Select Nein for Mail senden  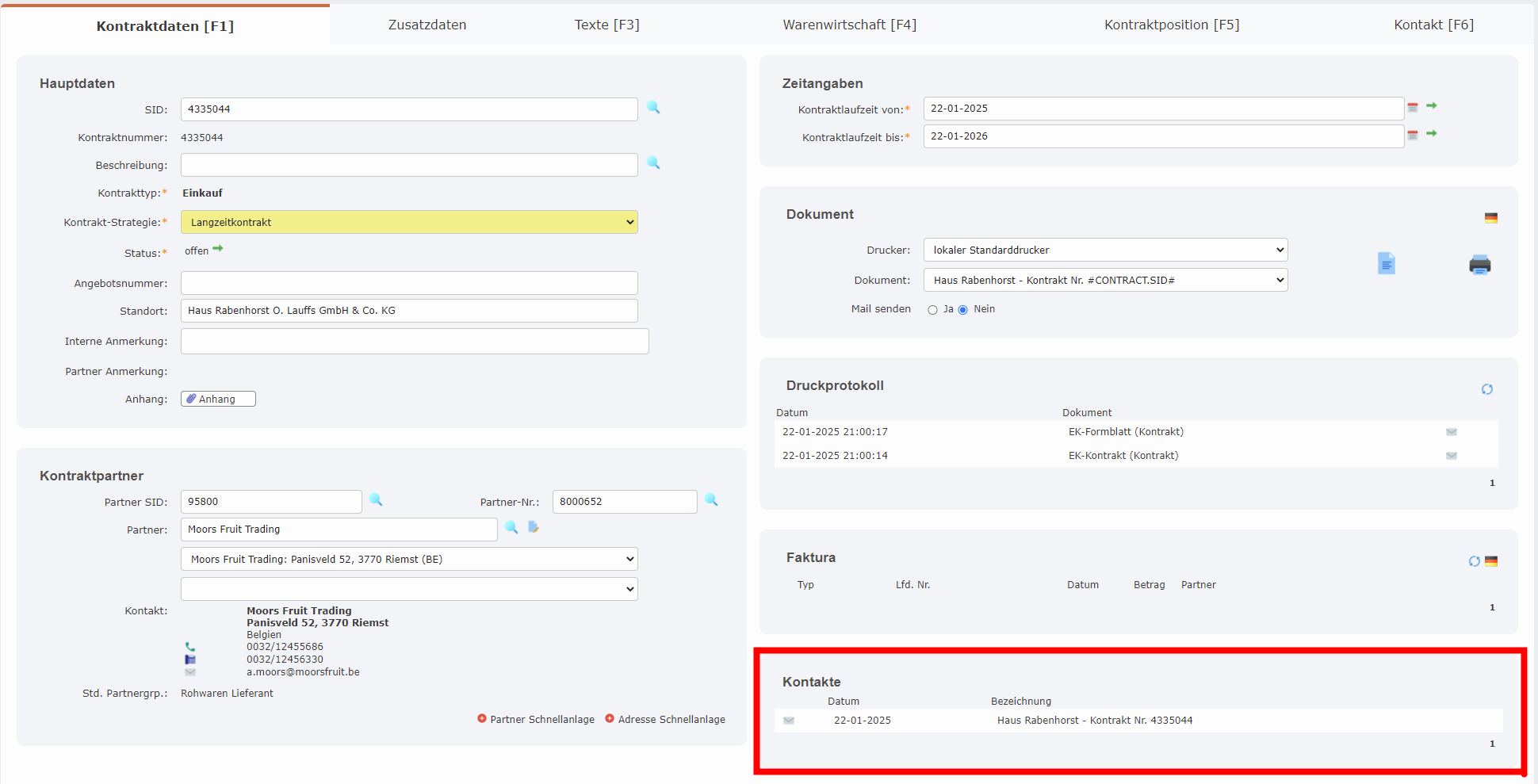962,309
